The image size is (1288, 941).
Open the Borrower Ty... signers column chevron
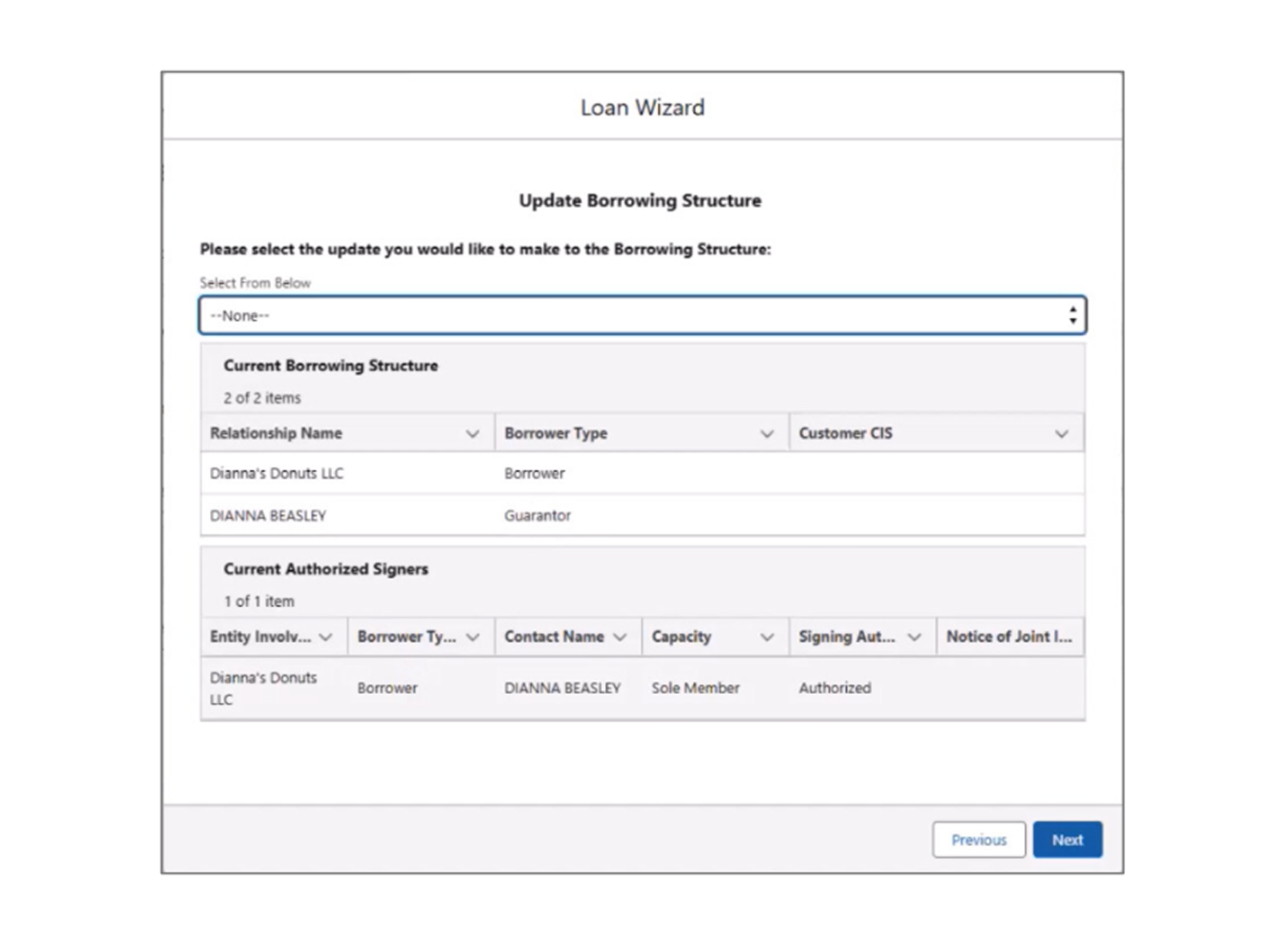click(x=472, y=637)
